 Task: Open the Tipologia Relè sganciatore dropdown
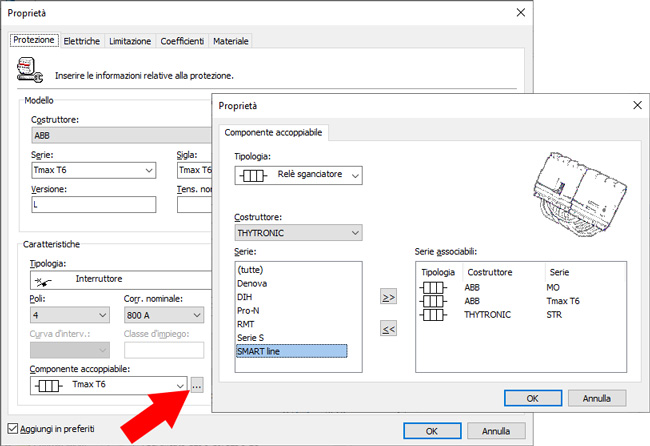pos(298,175)
